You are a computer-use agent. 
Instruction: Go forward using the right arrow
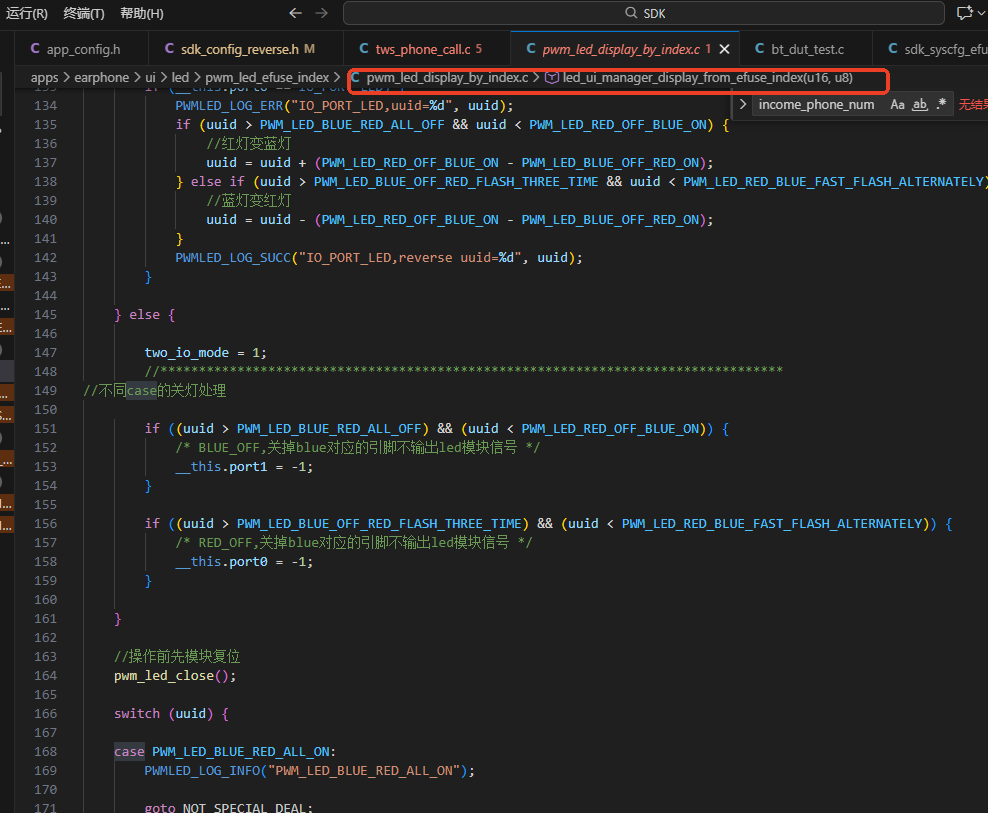[321, 13]
